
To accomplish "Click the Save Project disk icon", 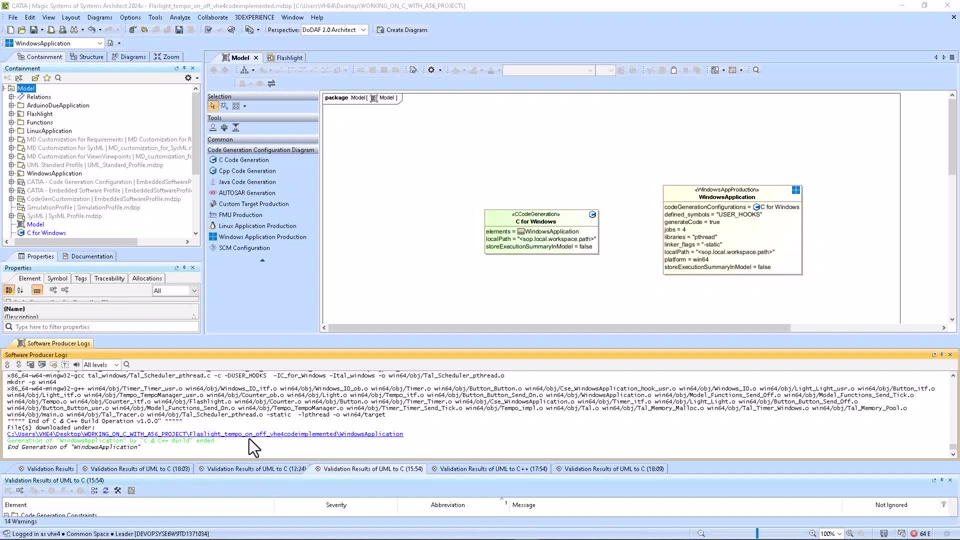I will click(x=34, y=29).
